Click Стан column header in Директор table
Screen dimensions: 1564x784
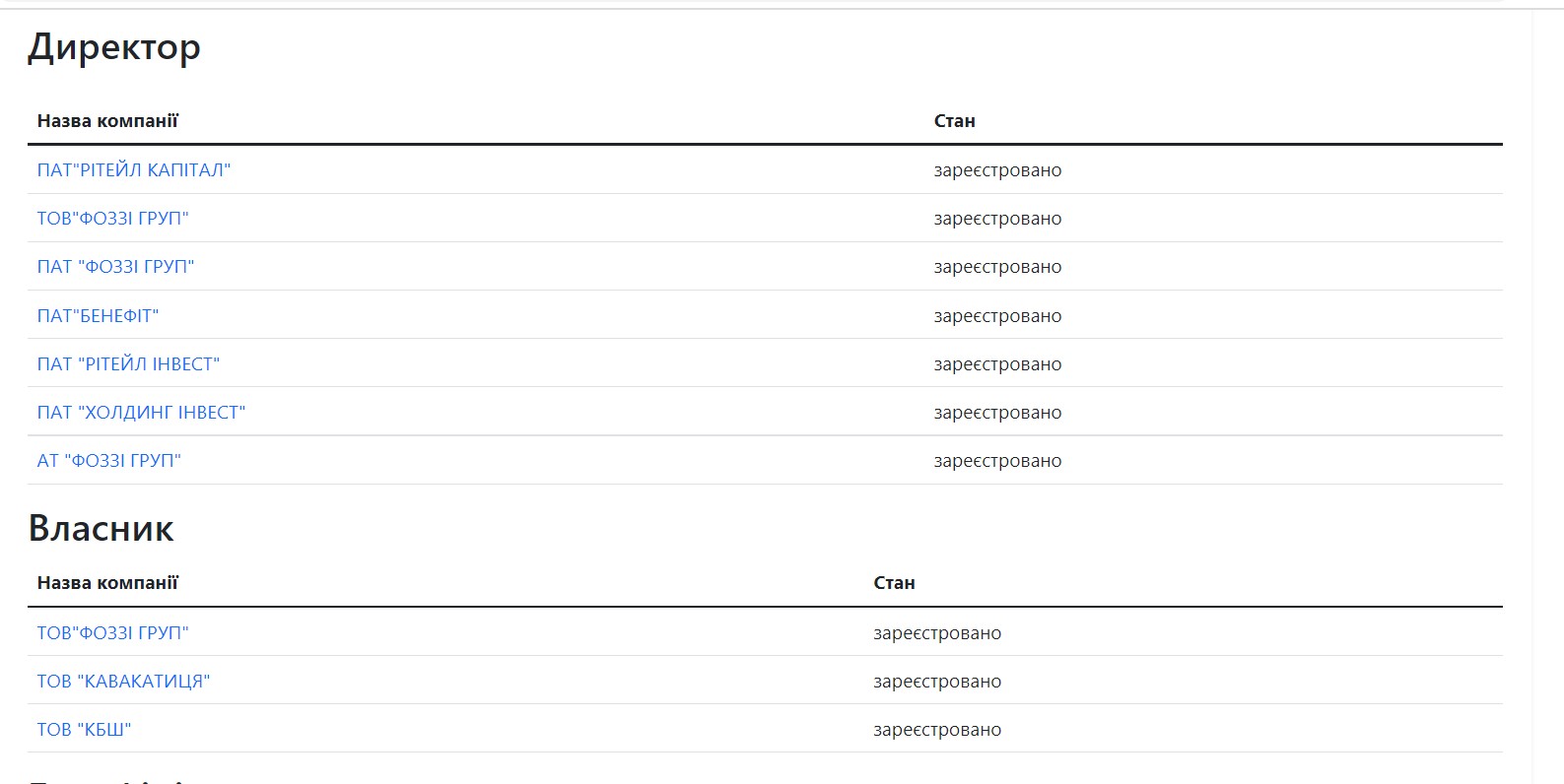click(954, 121)
